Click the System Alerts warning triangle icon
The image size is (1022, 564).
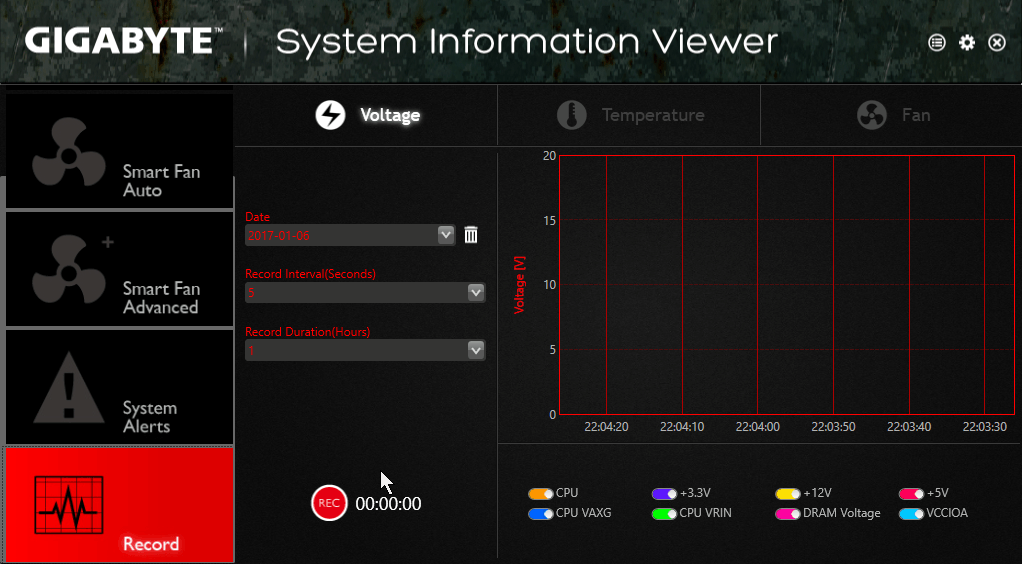click(68, 387)
